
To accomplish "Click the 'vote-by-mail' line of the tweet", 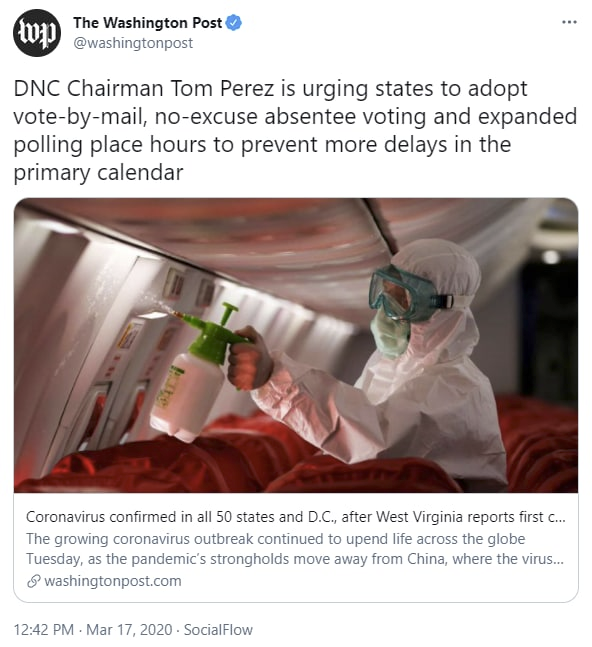I will [295, 117].
